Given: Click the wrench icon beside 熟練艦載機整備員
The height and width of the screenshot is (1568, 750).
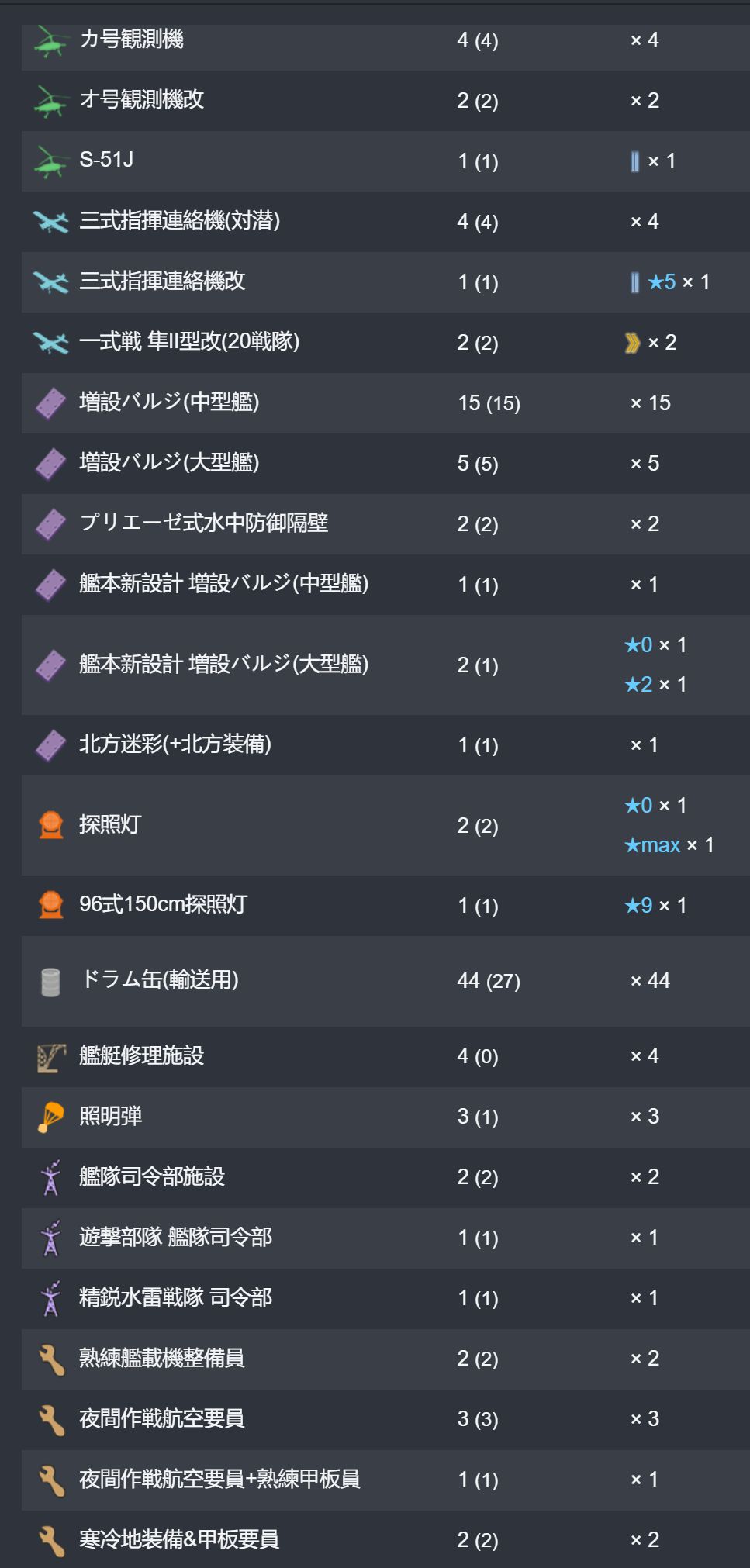Looking at the screenshot, I should coord(51,1359).
